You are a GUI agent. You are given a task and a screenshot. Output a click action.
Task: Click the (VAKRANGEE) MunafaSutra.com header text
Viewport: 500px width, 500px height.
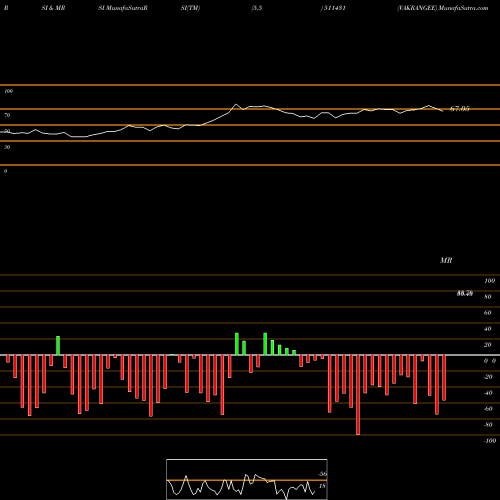tap(443, 8)
